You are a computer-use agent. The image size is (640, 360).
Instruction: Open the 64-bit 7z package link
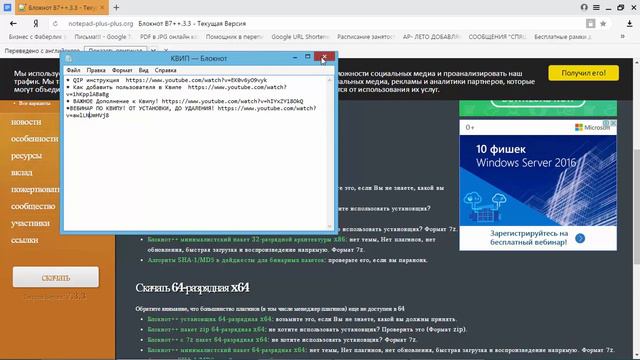point(208,340)
